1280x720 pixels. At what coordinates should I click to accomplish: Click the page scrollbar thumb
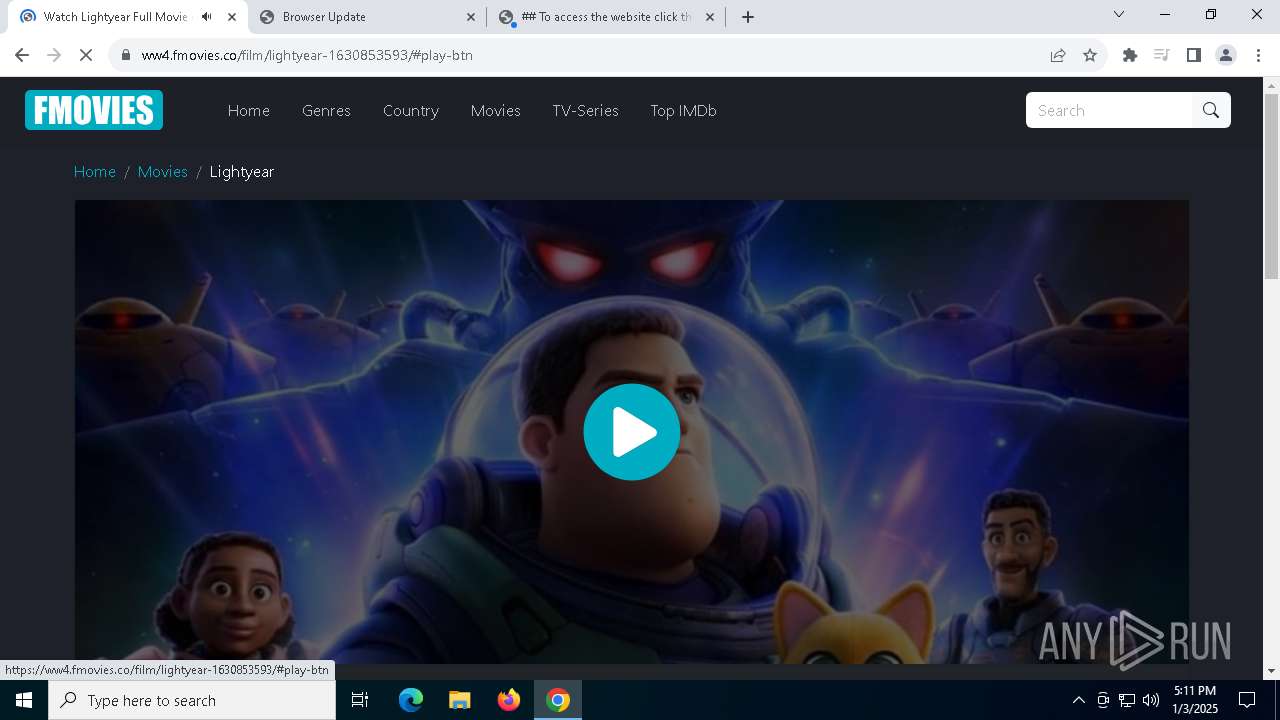tap(1272, 187)
